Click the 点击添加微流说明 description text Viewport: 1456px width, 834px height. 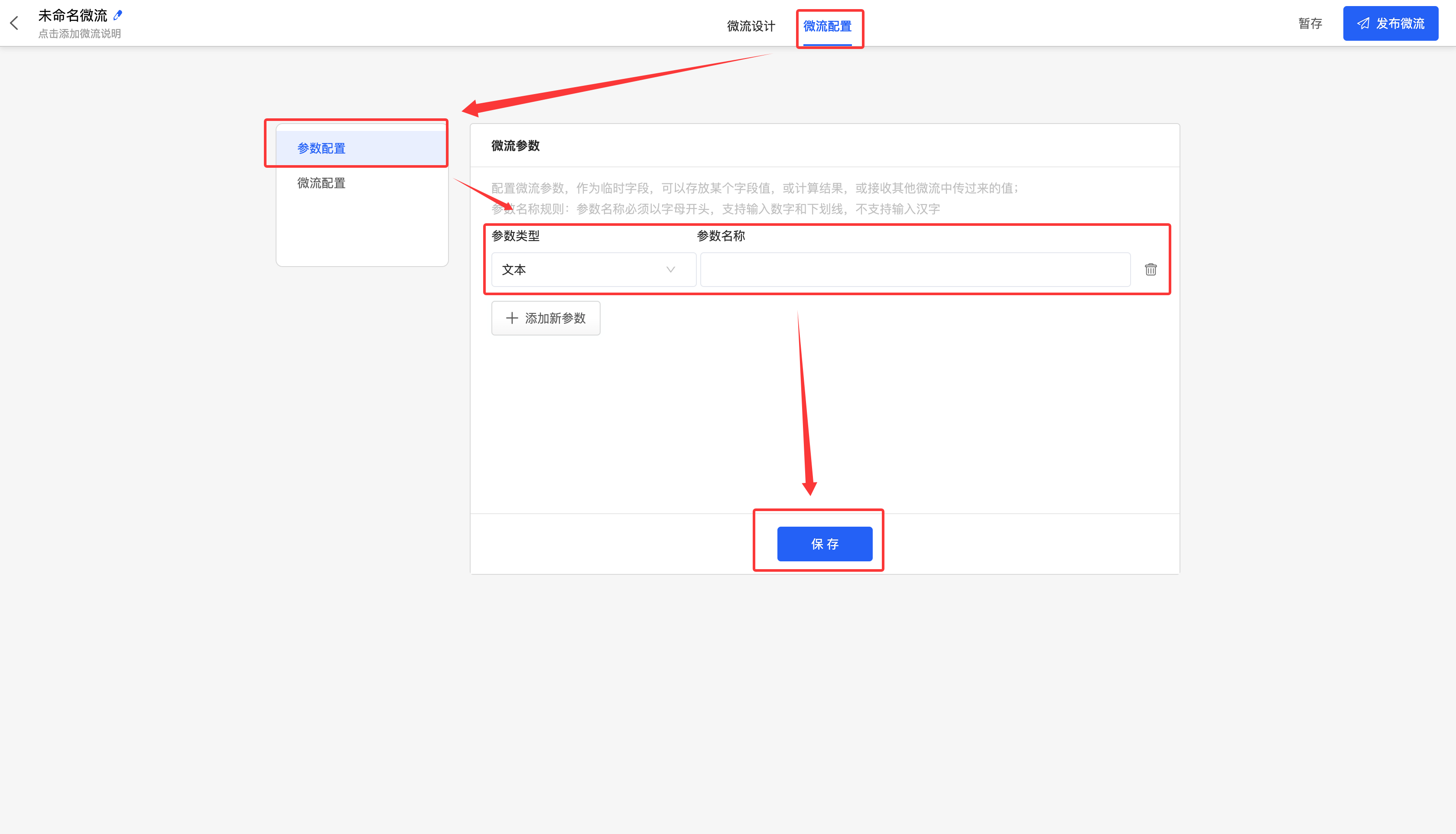pos(80,34)
